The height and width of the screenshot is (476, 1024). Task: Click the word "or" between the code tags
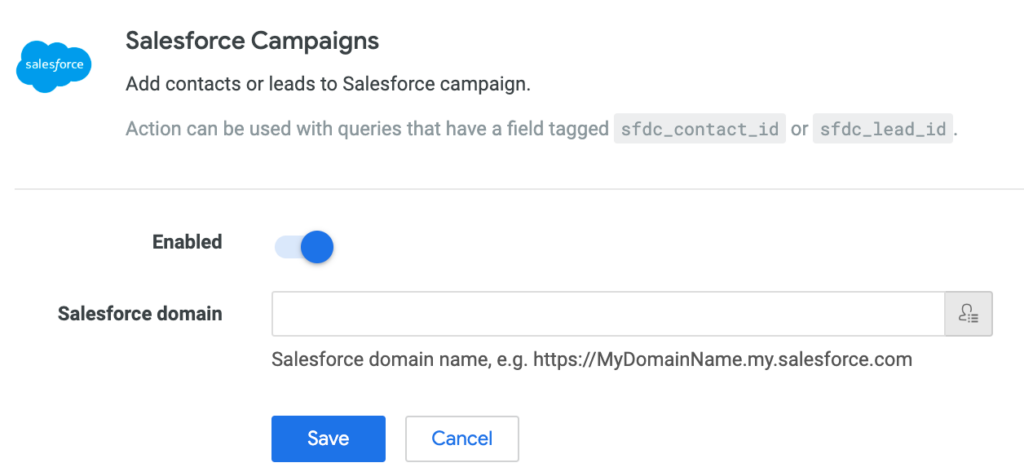[799, 129]
